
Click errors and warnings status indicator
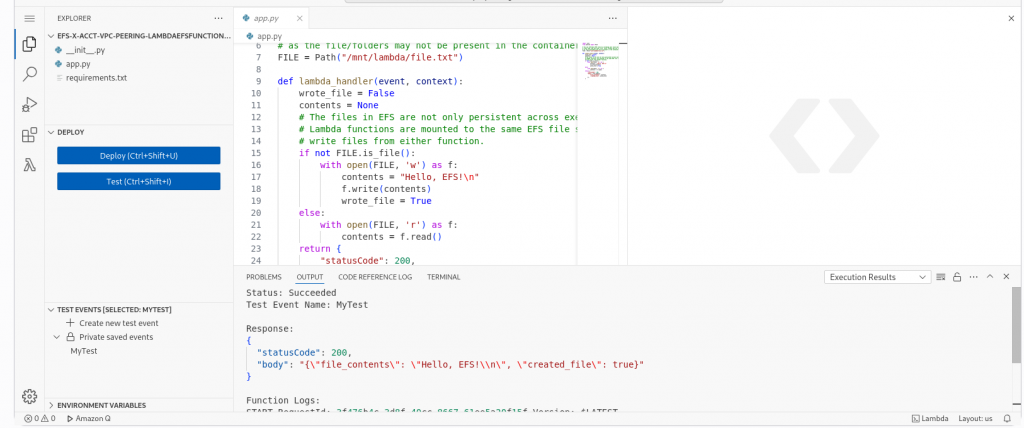pos(40,418)
